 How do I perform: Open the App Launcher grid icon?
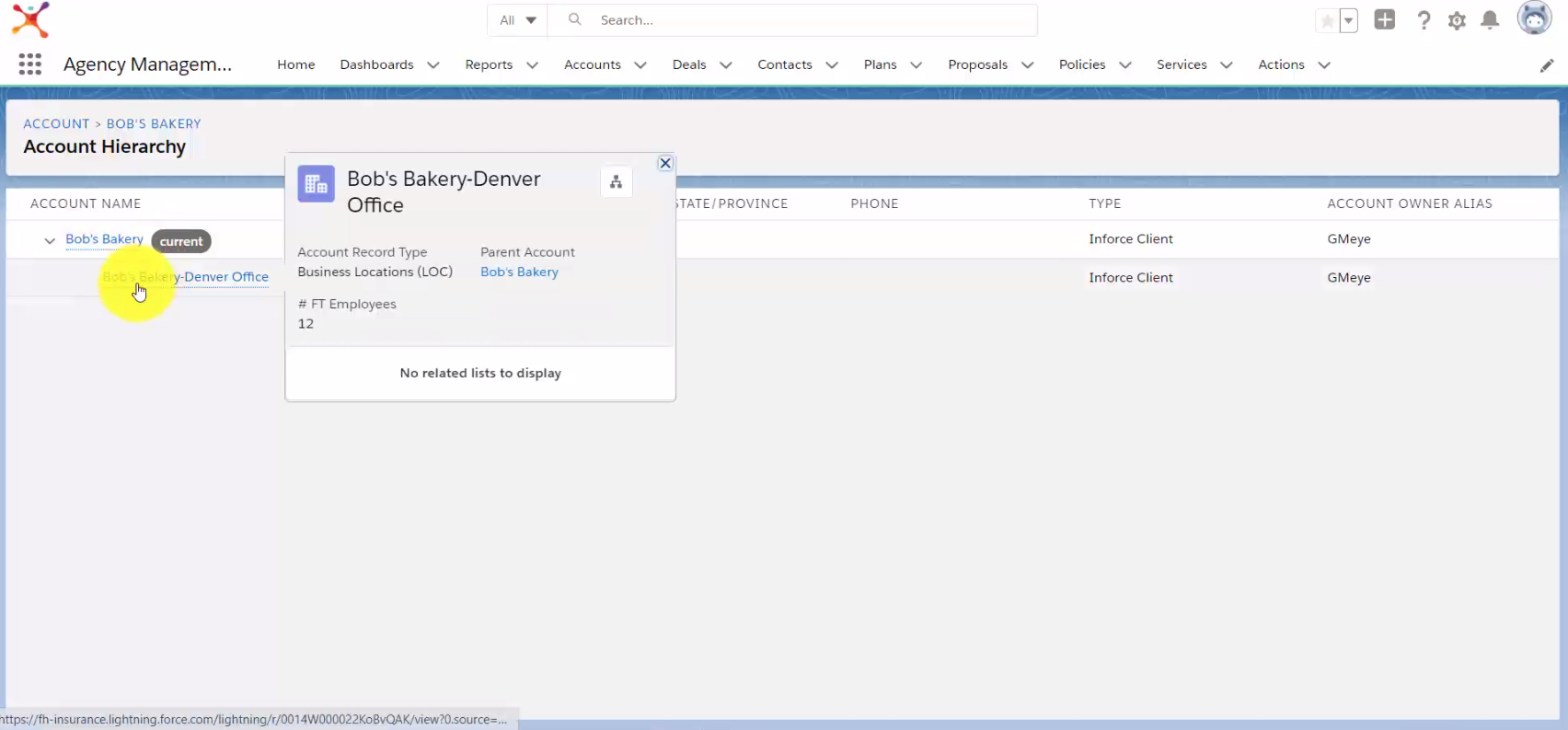(29, 64)
